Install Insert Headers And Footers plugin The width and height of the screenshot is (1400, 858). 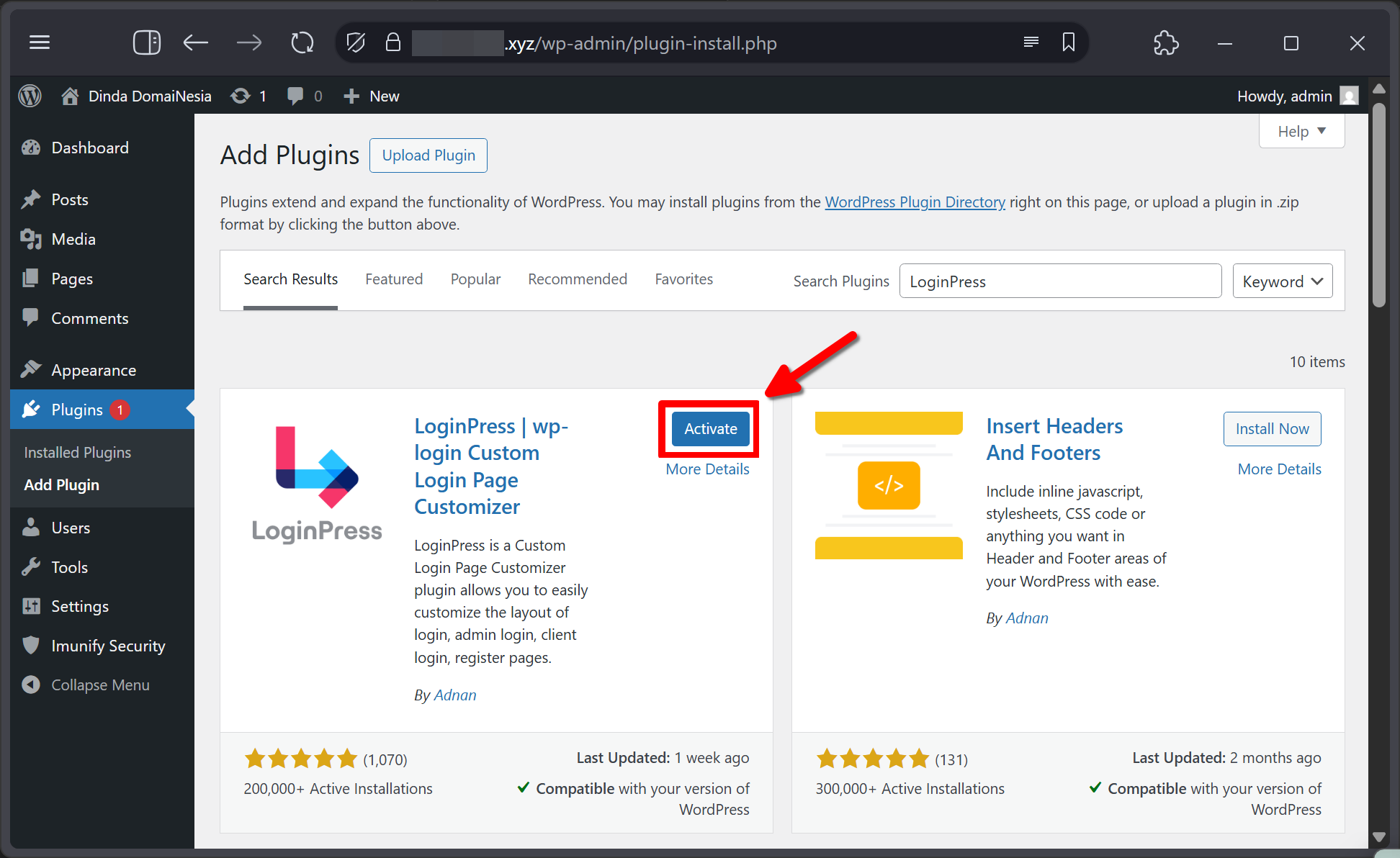1272,429
